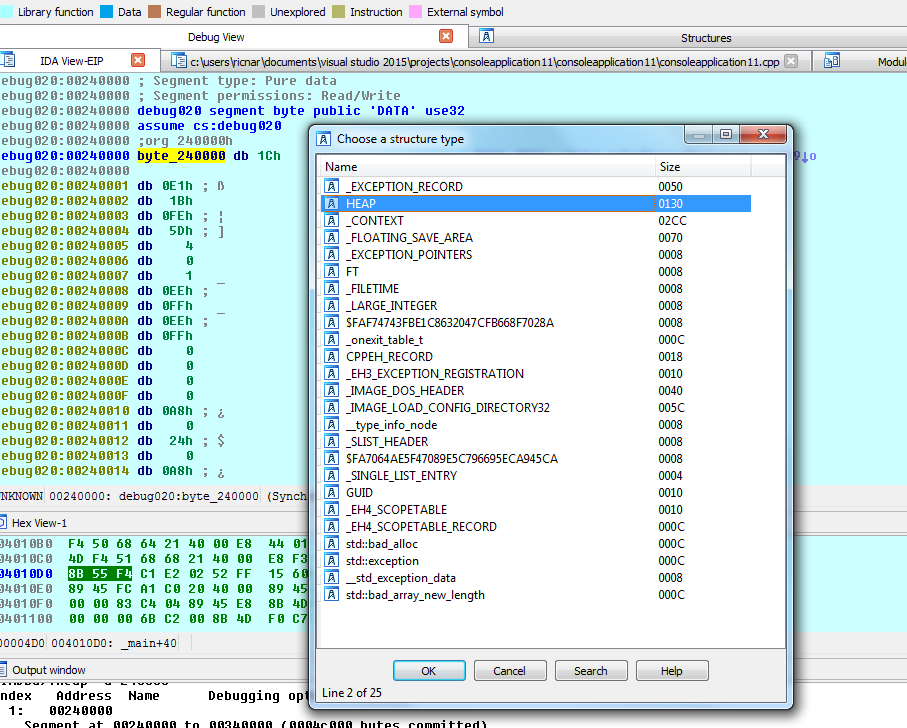Click the icon beside GUID structure entry
The image size is (907, 728).
pyautogui.click(x=332, y=493)
